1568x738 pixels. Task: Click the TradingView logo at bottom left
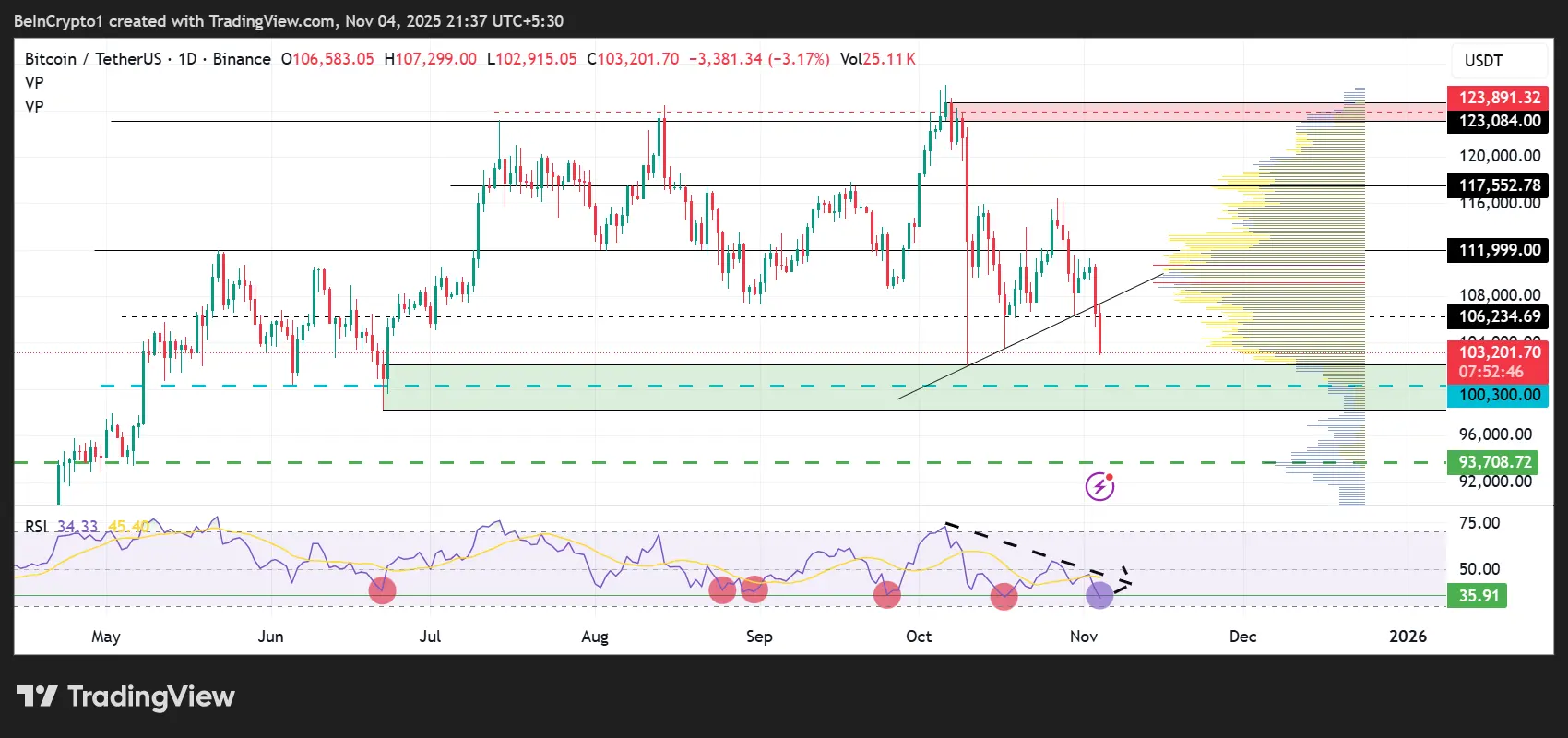(x=125, y=696)
